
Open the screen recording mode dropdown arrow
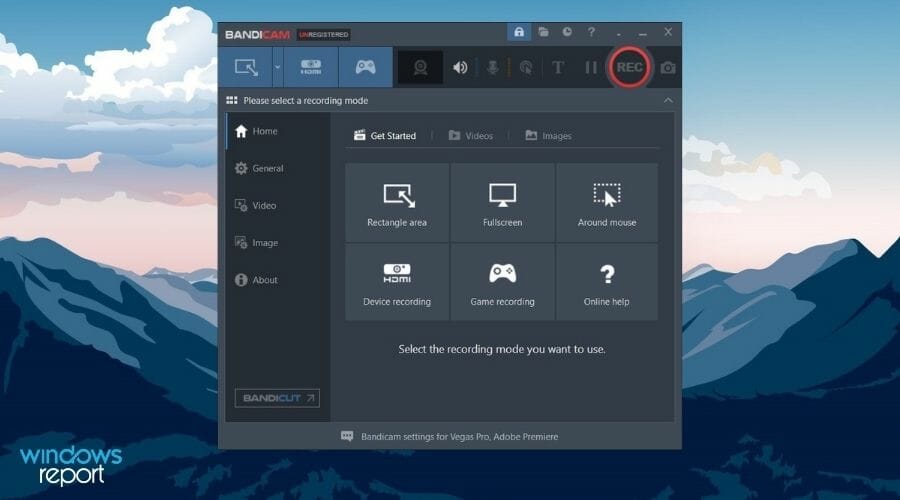click(278, 67)
